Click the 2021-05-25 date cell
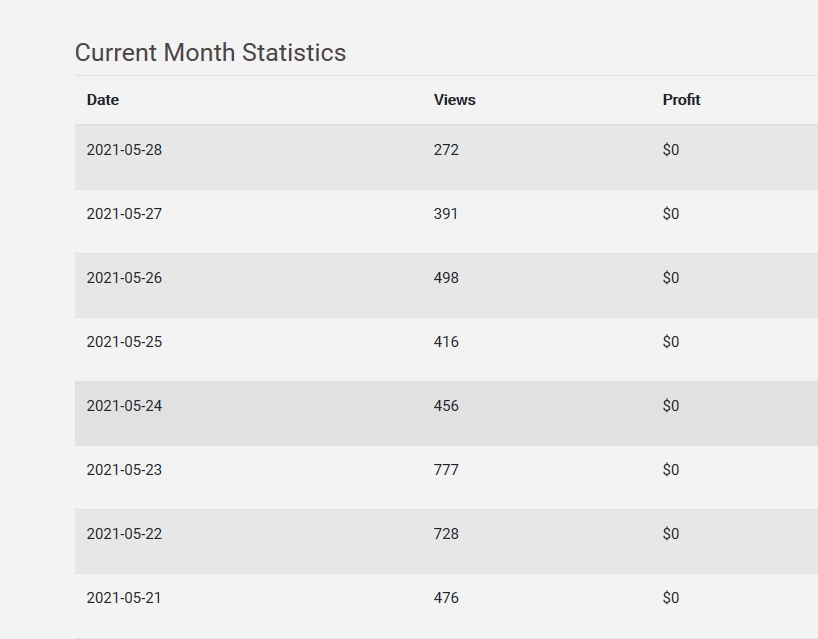The image size is (818, 639). pos(124,342)
